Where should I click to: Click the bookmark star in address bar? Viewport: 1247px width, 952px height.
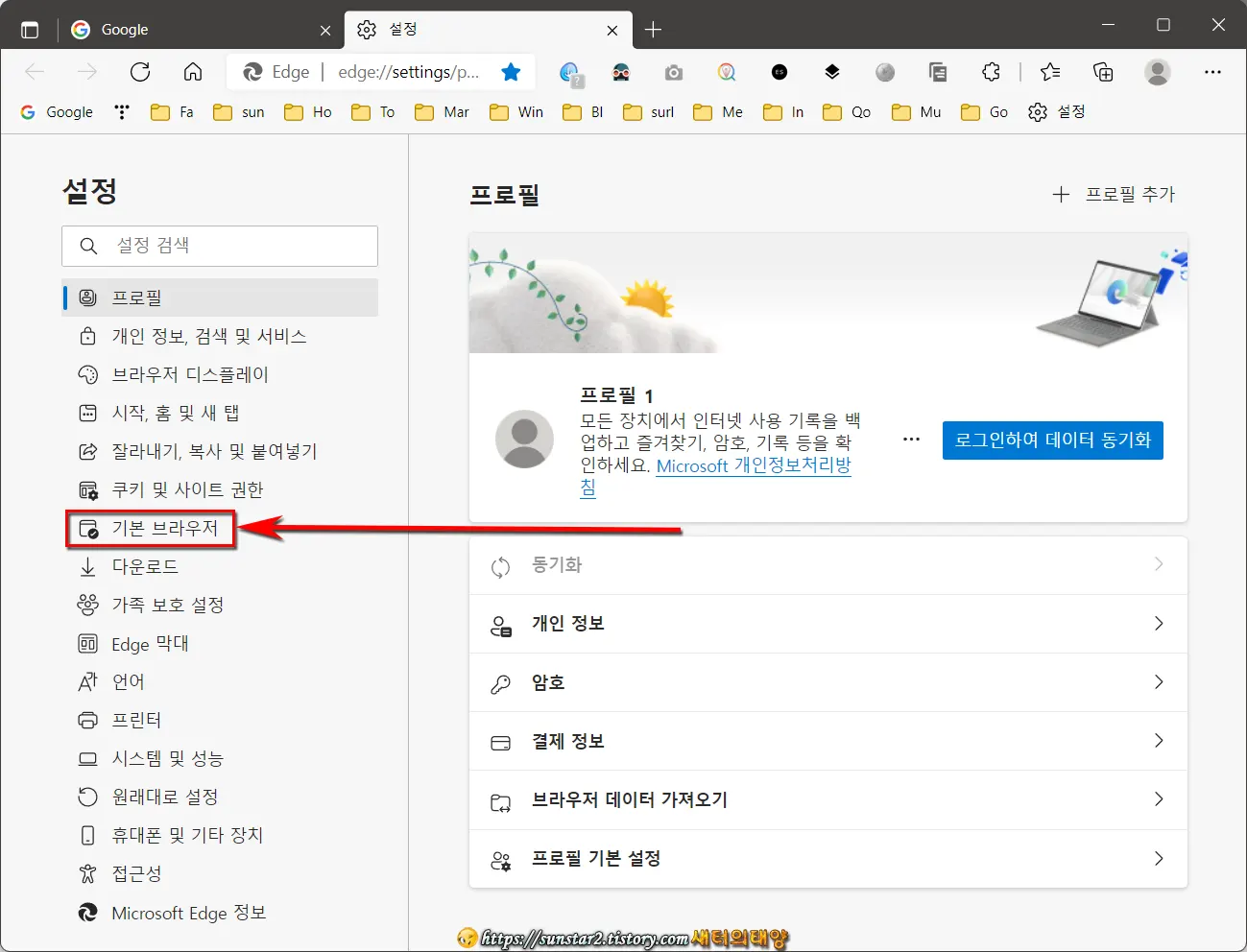(512, 71)
